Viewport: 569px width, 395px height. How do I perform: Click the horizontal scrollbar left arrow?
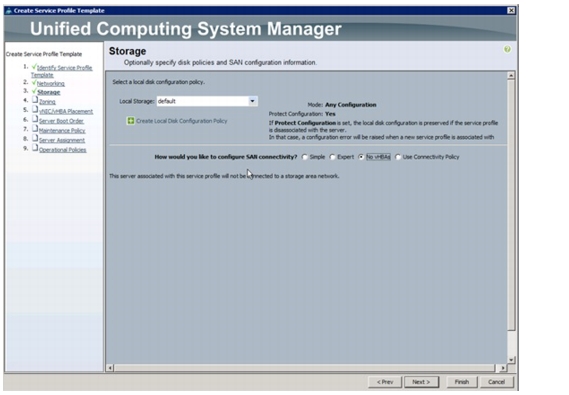(x=110, y=368)
